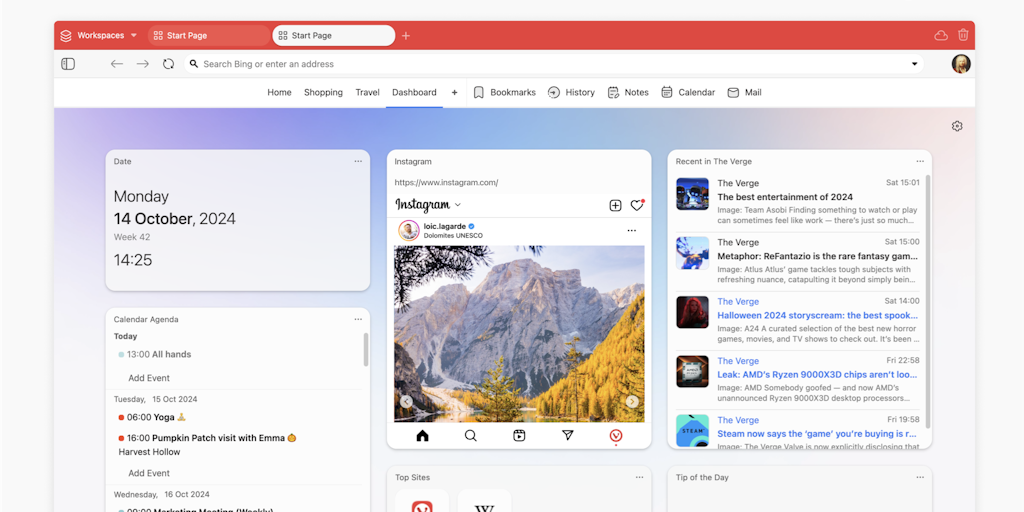Open Bookmarks from start page navigation
This screenshot has height=512, width=1024.
tap(504, 93)
